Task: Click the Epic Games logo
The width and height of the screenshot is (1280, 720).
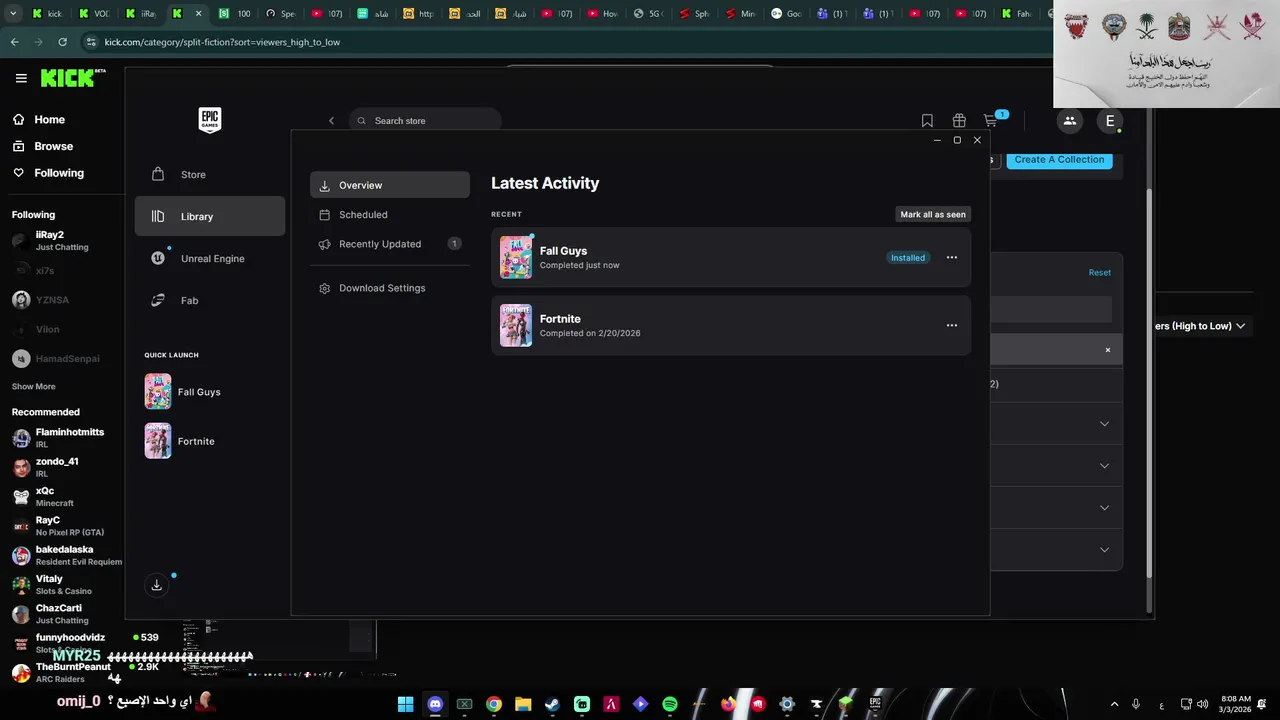Action: coord(209,120)
